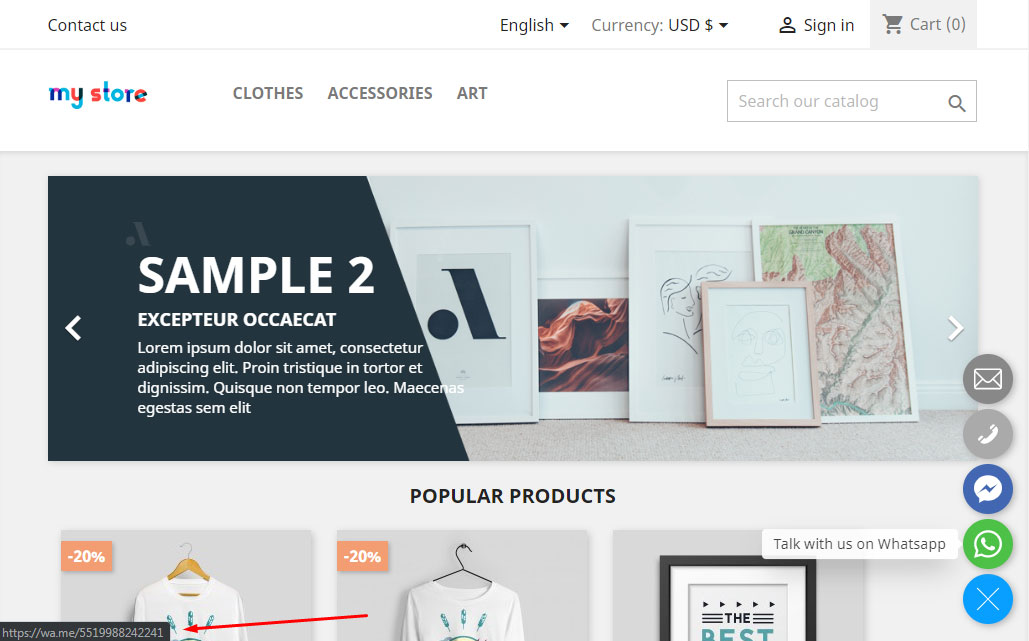This screenshot has width=1029, height=641.
Task: Focus the Search our catalog field
Action: [837, 101]
